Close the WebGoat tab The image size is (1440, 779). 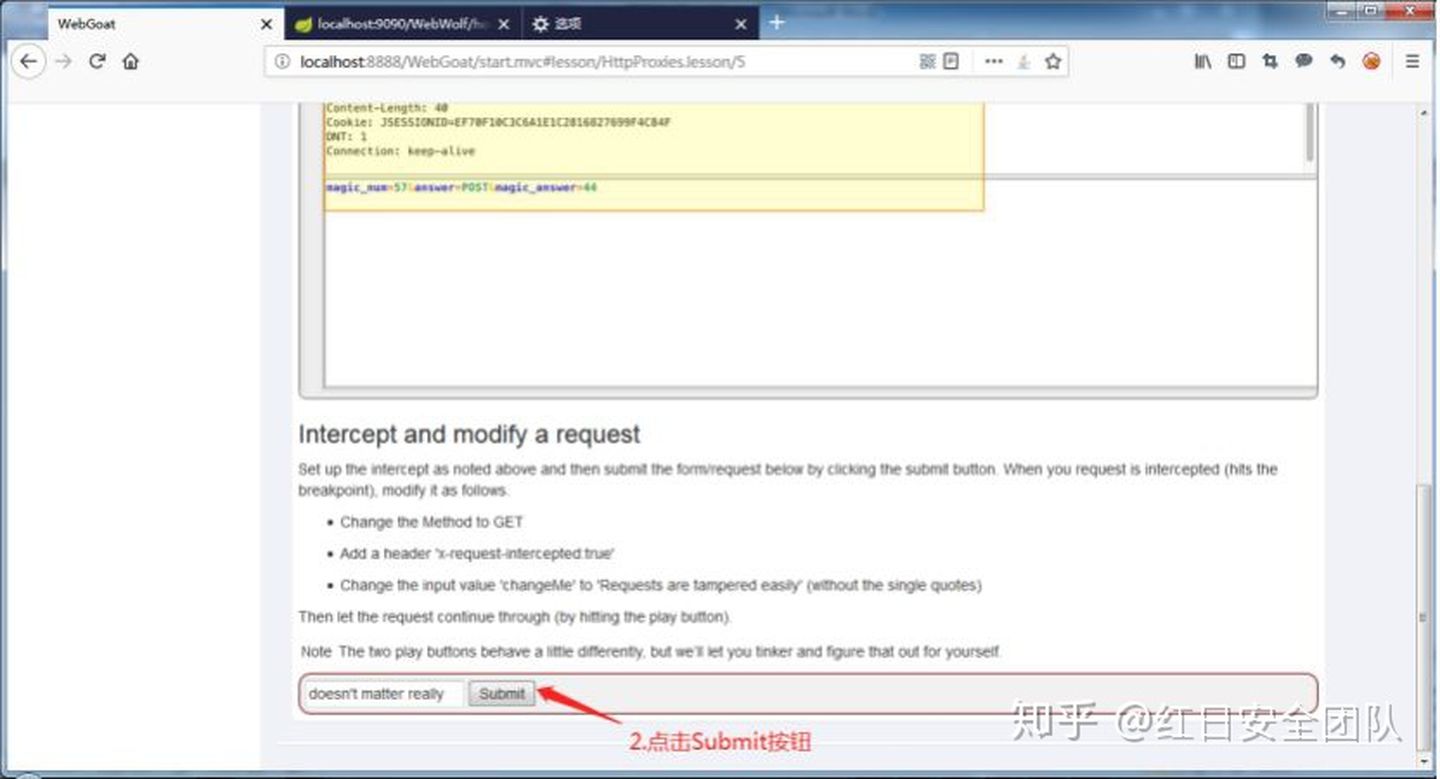265,24
